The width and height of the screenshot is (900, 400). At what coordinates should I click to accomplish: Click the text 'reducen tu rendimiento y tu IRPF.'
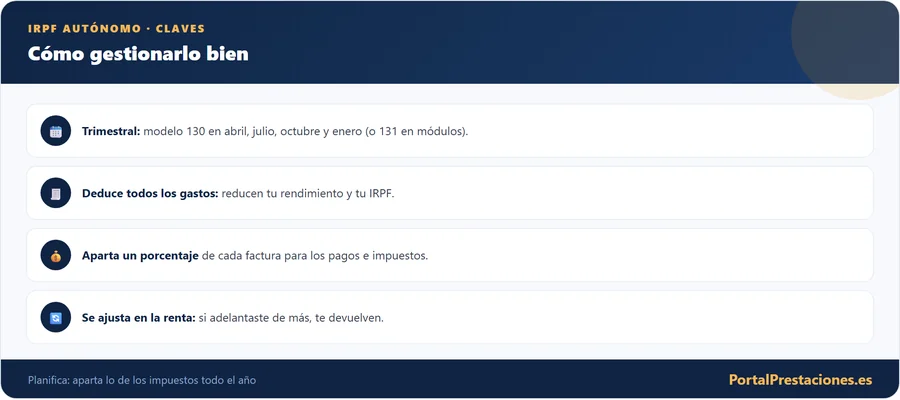(x=308, y=193)
